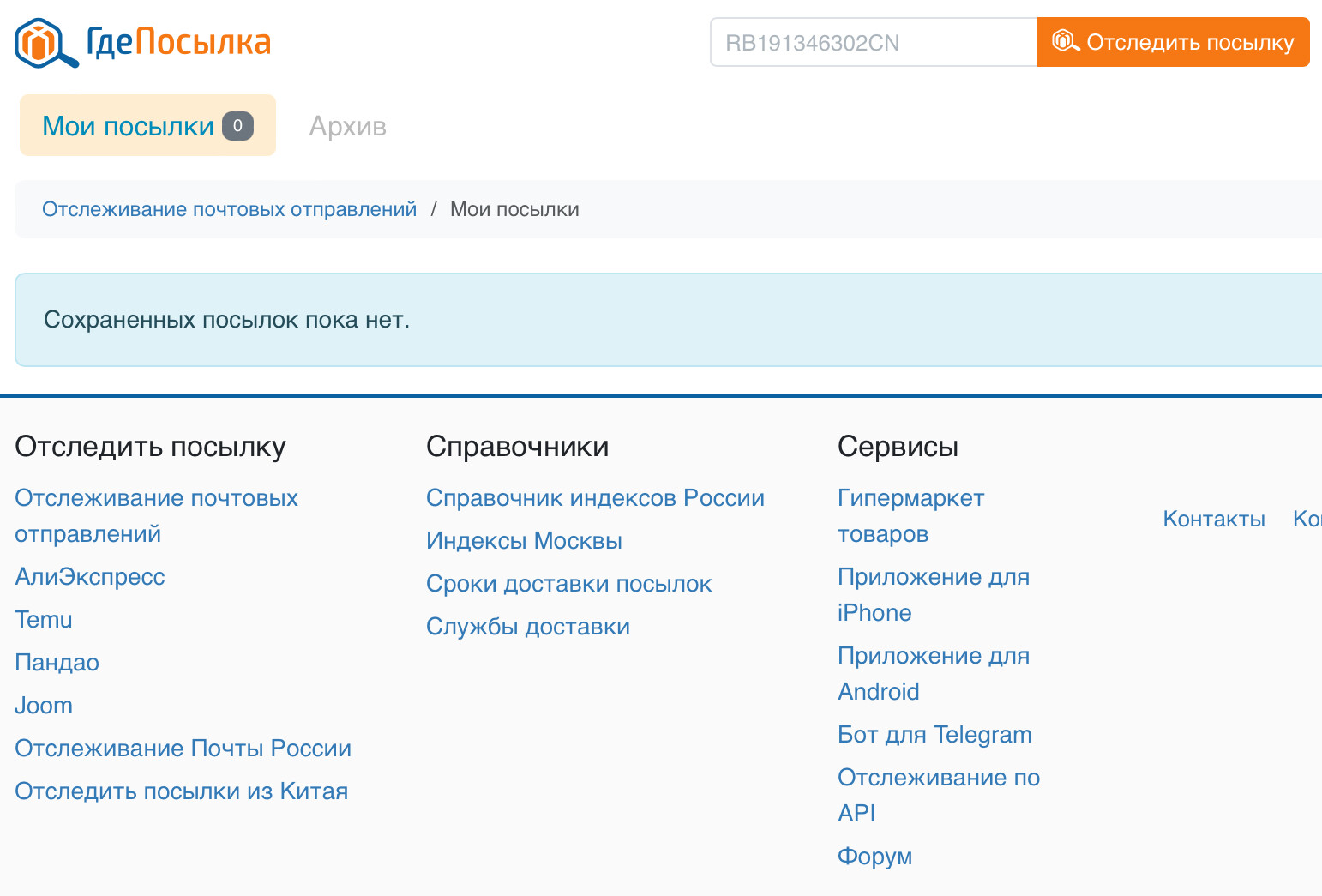Screen dimensions: 1322x896
Task: Open the Отслеживание по API link
Action: [939, 795]
